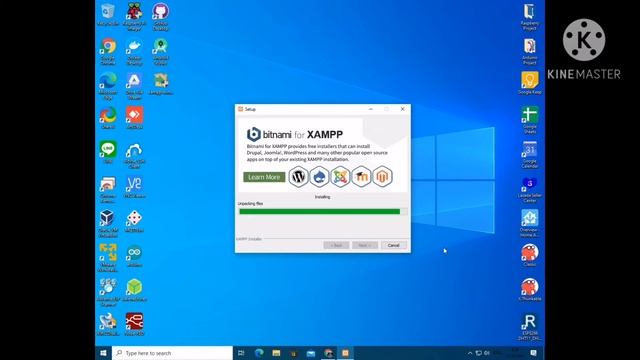Open the Google Sheets shortcut
Viewport: 640px width, 360px height.
point(529,116)
